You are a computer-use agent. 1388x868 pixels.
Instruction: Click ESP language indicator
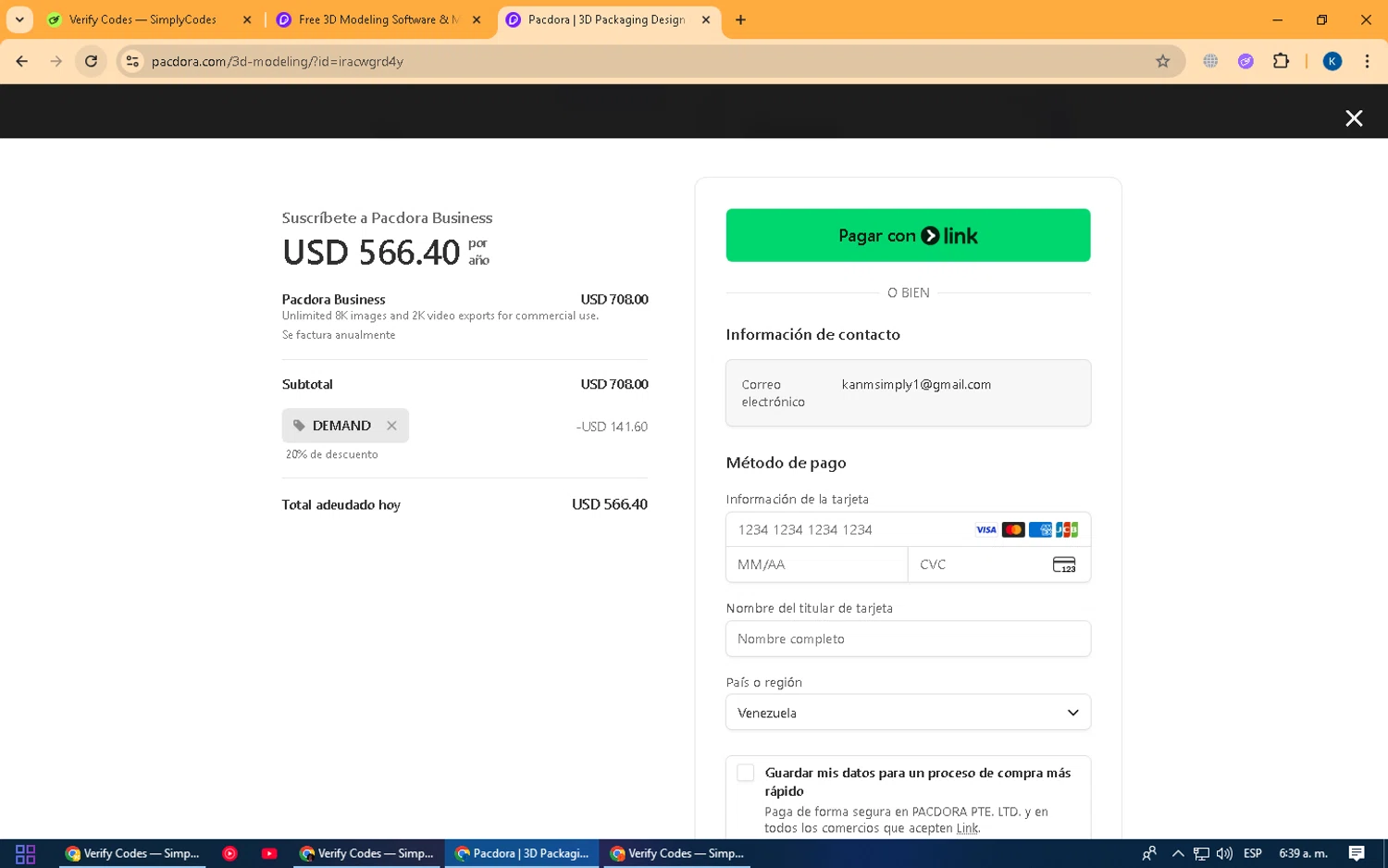[1253, 853]
